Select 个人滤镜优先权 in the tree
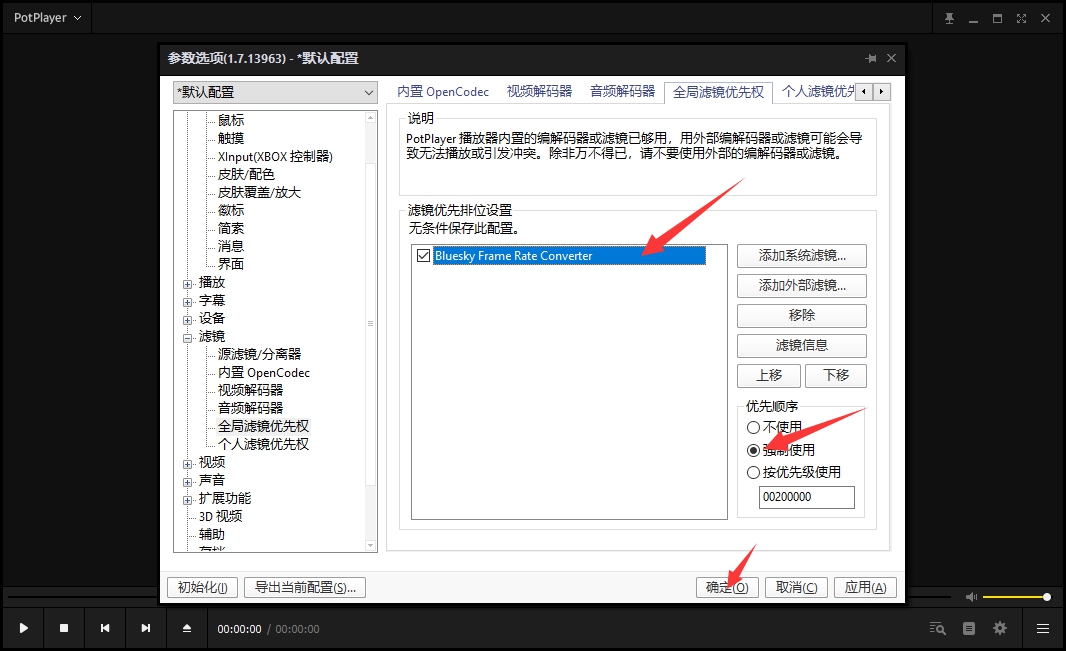The width and height of the screenshot is (1066, 651). coord(263,444)
